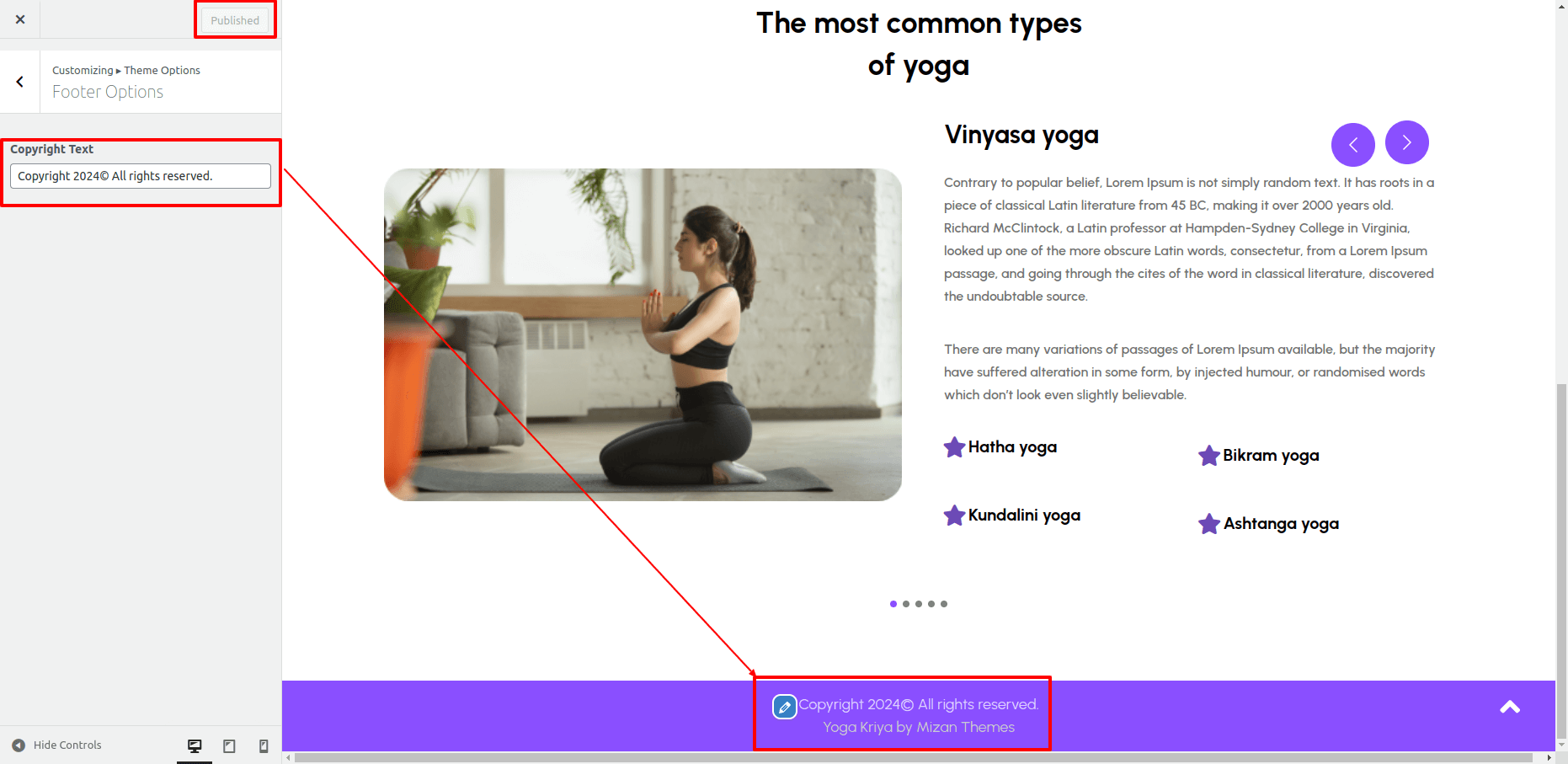Screen dimensions: 1568x764
Task: Click the yoga pose image
Action: (x=643, y=334)
